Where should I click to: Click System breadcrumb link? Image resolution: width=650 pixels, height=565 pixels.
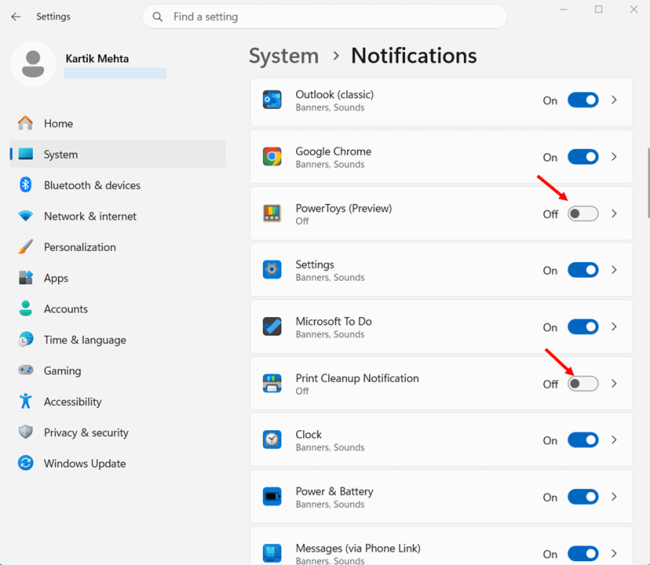click(x=284, y=56)
